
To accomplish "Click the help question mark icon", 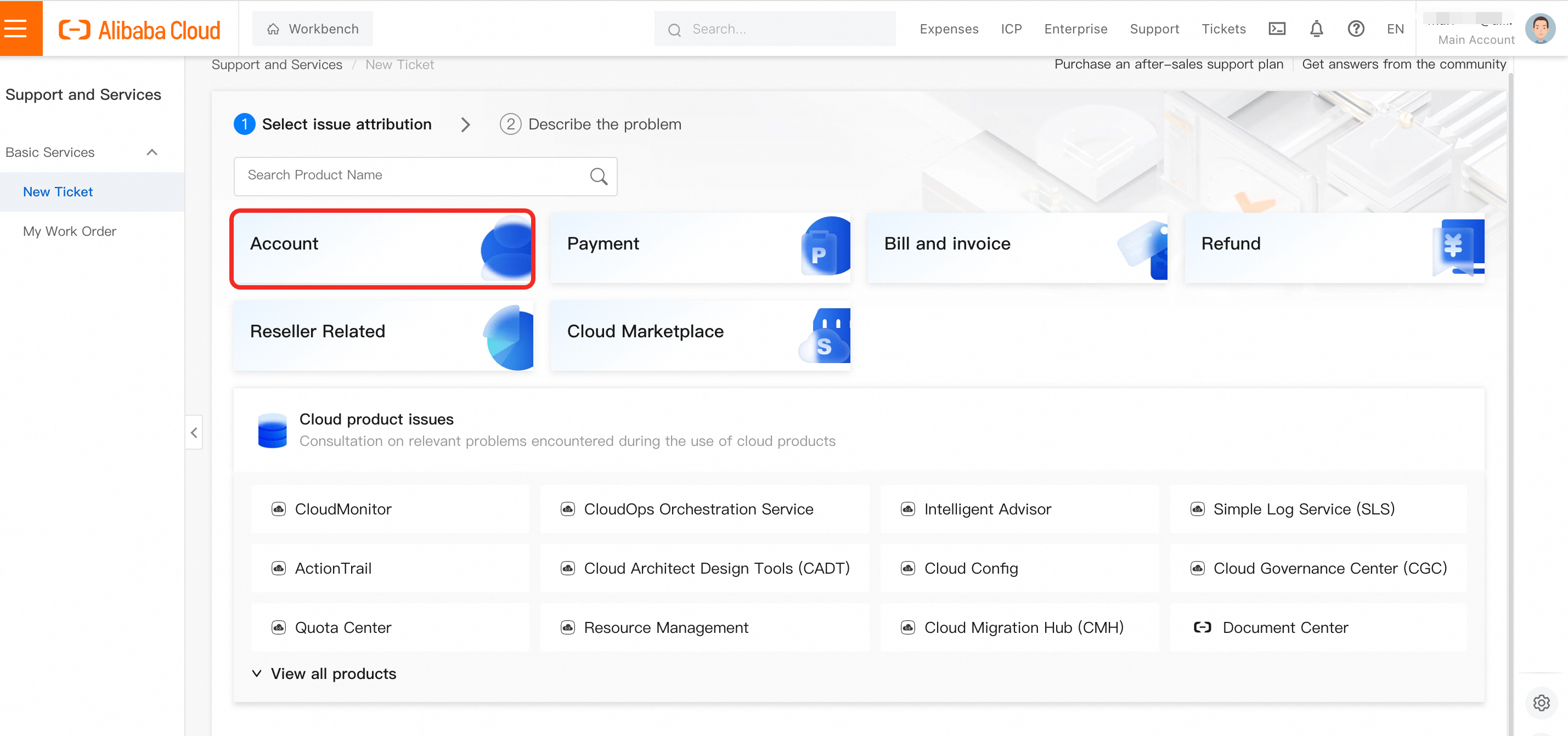I will point(1356,29).
